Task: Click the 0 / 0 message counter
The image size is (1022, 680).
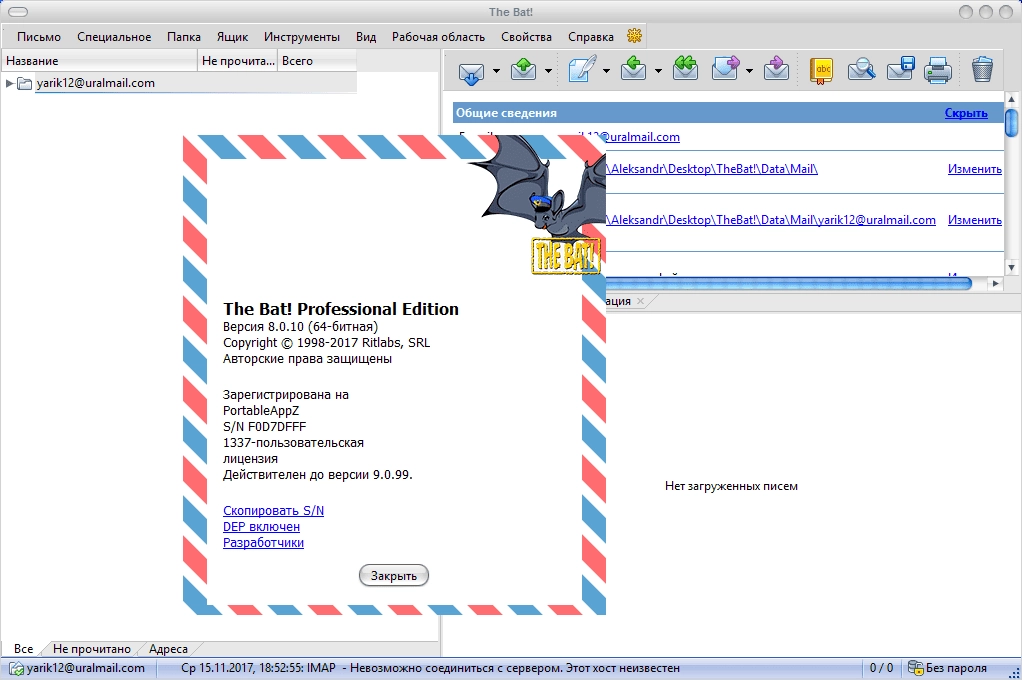Action: click(881, 668)
